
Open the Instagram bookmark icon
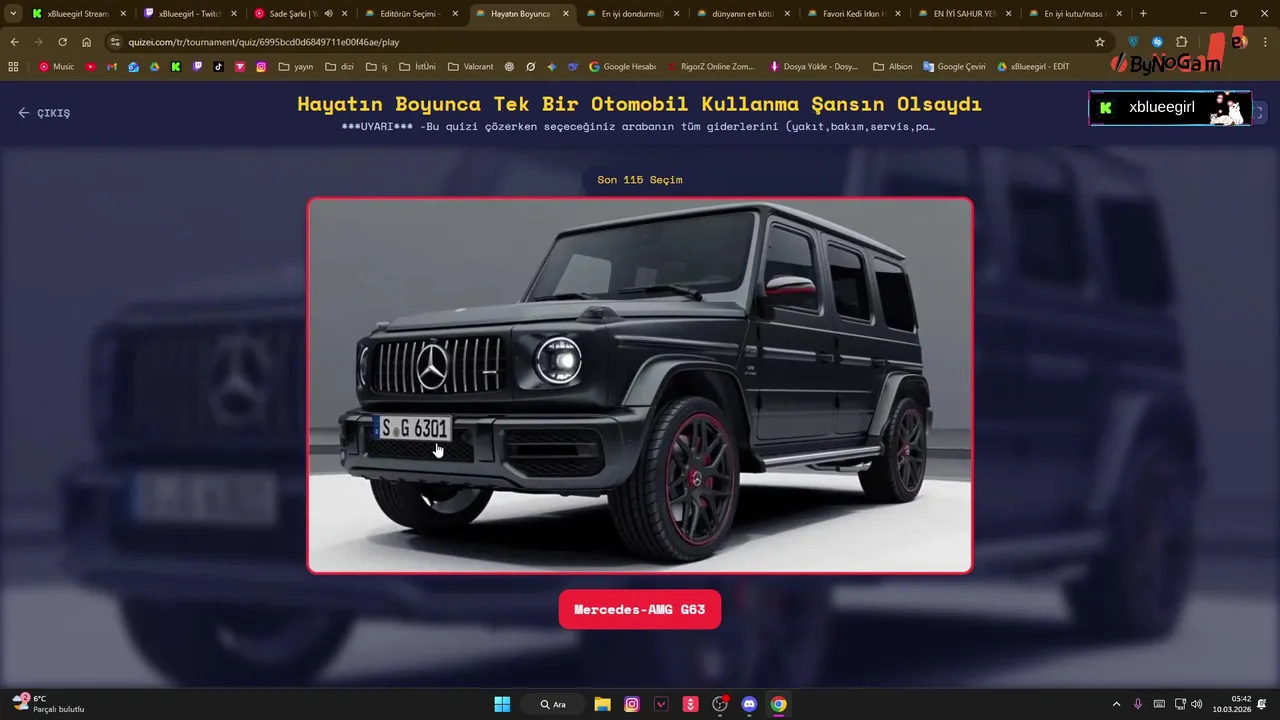[x=261, y=67]
